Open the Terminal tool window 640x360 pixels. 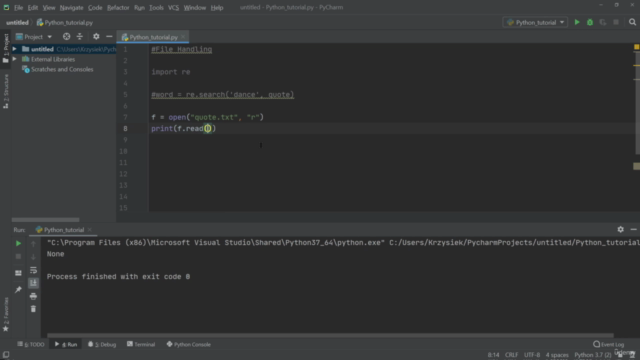(x=141, y=344)
